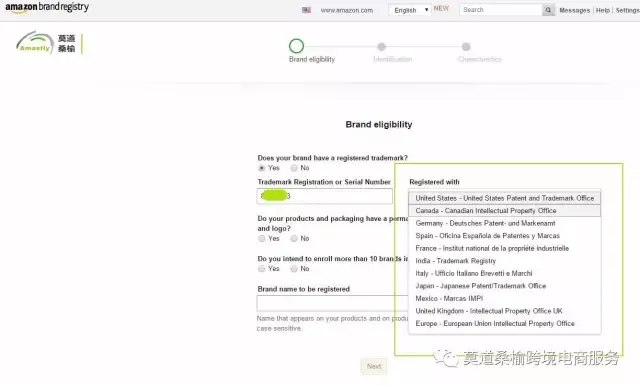This screenshot has height=386, width=640.
Task: Open Settings in the top bar
Action: coord(628,10)
